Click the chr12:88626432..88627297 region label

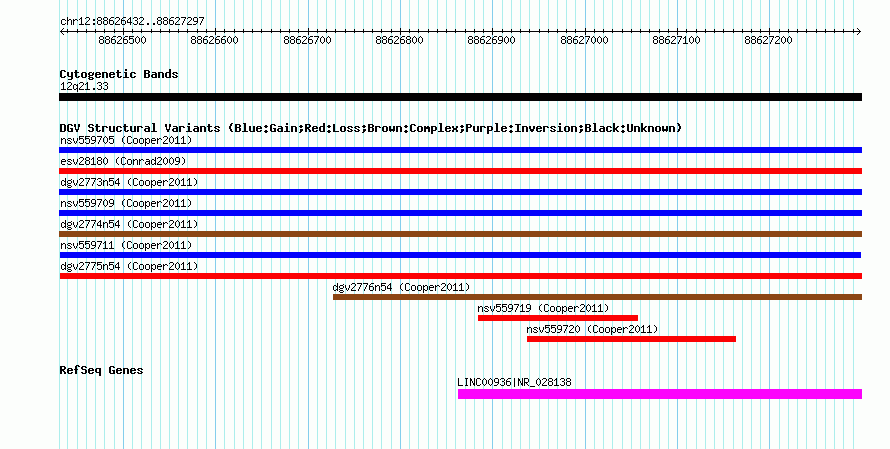(132, 22)
